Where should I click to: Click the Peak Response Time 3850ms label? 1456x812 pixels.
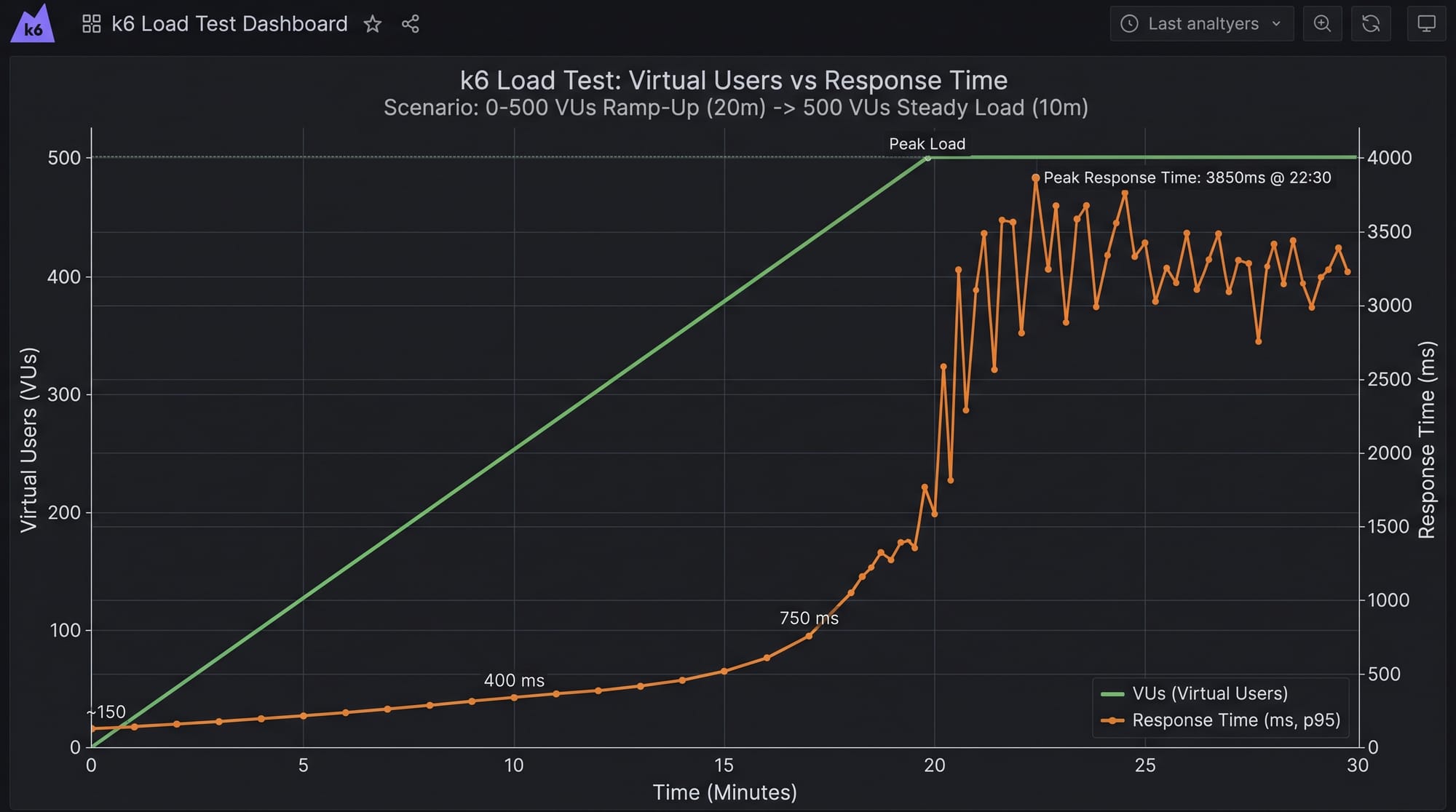coord(1187,177)
